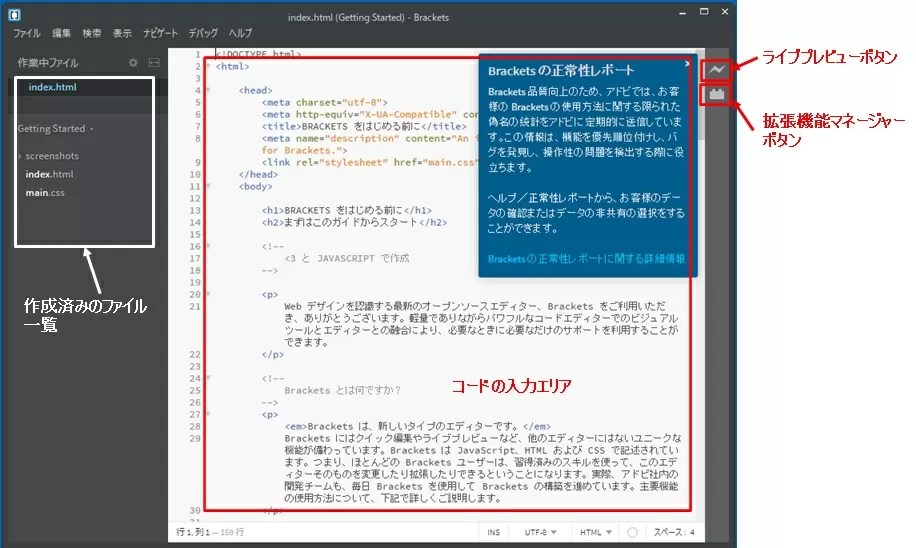Screen dimensions: 916x548
Task: Click the Live Preview lightning icon
Action: pyautogui.click(x=716, y=70)
